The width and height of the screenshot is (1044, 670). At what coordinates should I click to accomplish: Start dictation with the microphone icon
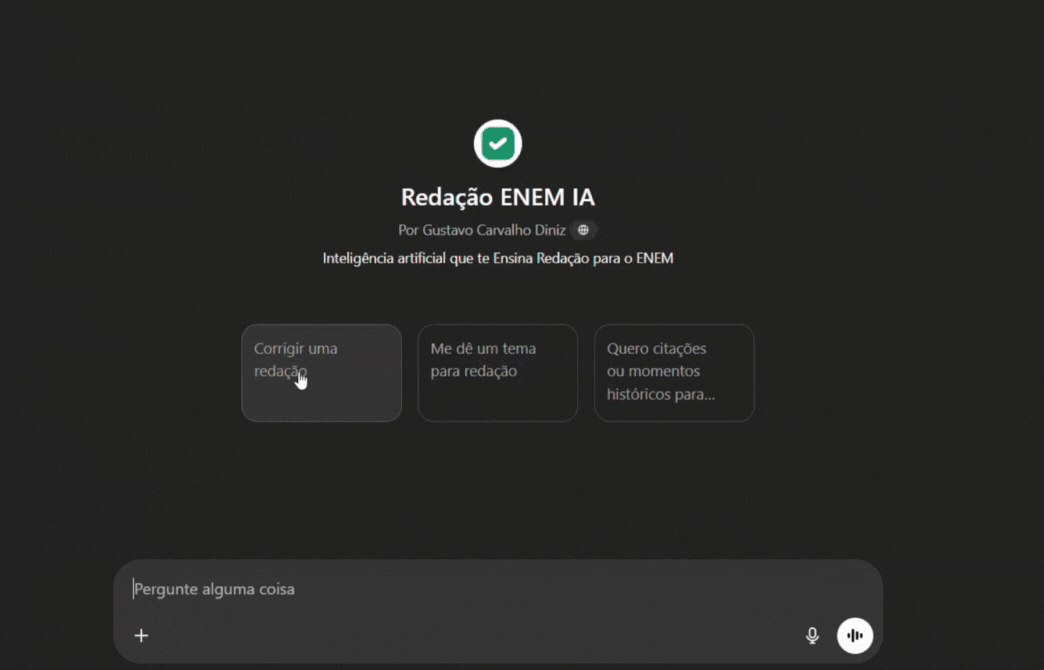[812, 635]
